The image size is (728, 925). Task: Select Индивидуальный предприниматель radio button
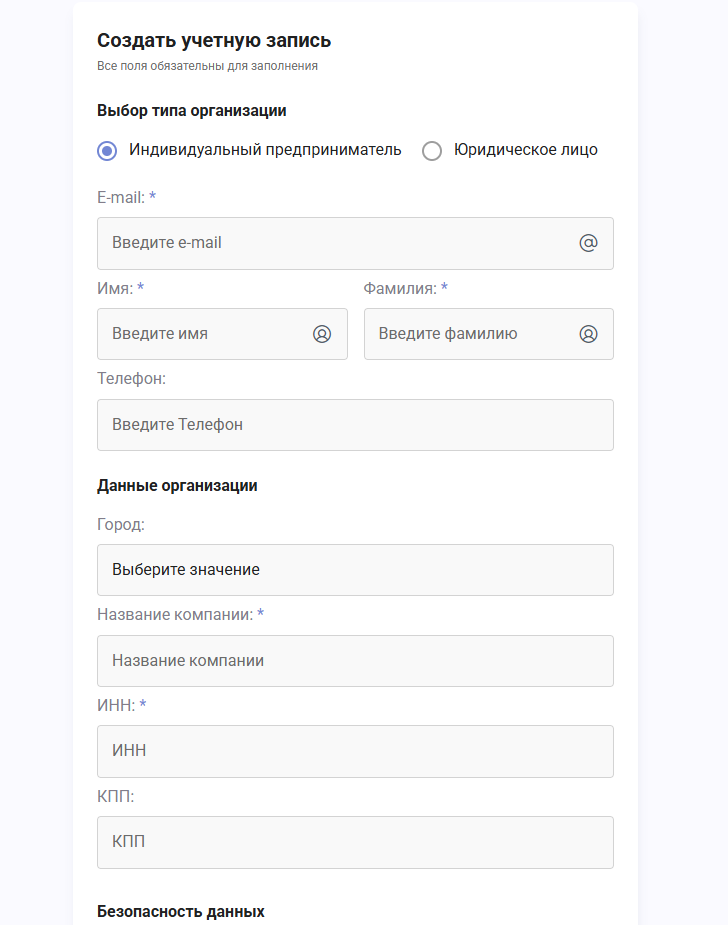coord(107,151)
